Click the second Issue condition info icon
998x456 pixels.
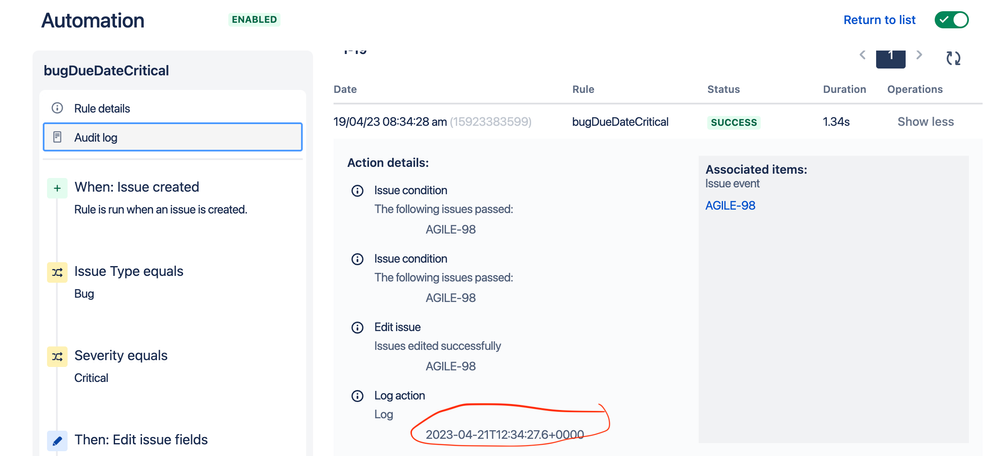point(358,259)
